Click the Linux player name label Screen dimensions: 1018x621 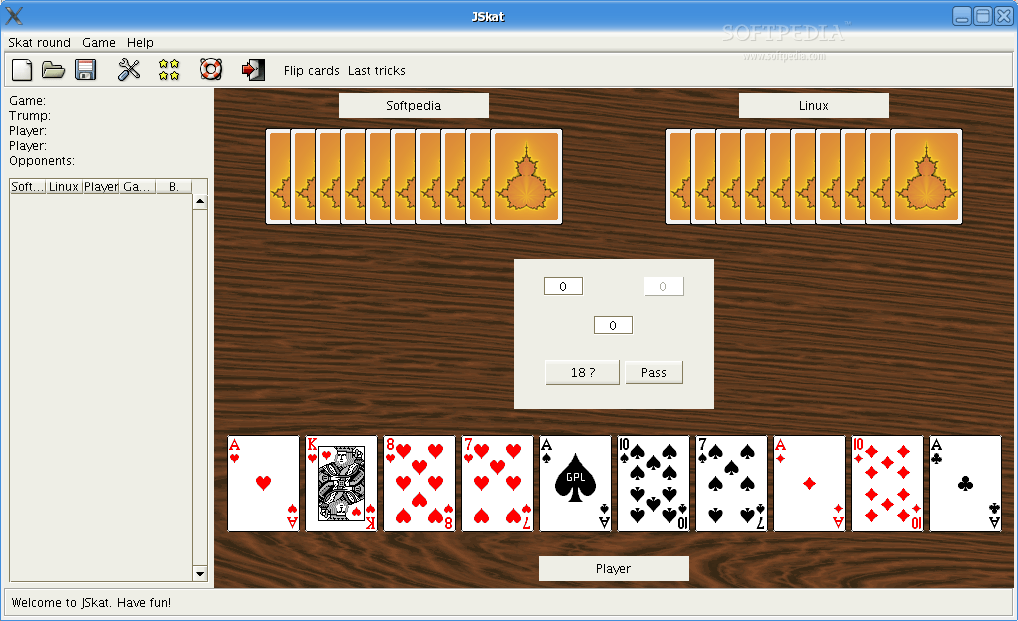click(813, 105)
